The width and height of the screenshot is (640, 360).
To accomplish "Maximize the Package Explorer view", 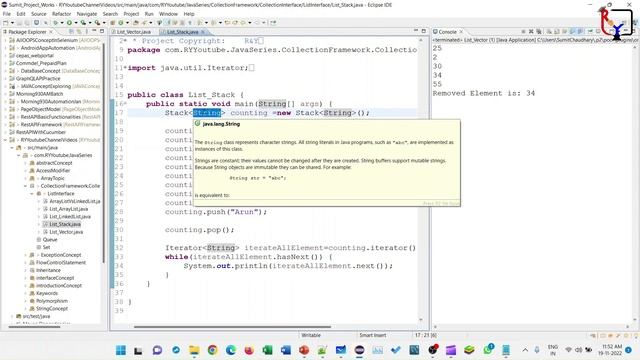I will [x=102, y=31].
